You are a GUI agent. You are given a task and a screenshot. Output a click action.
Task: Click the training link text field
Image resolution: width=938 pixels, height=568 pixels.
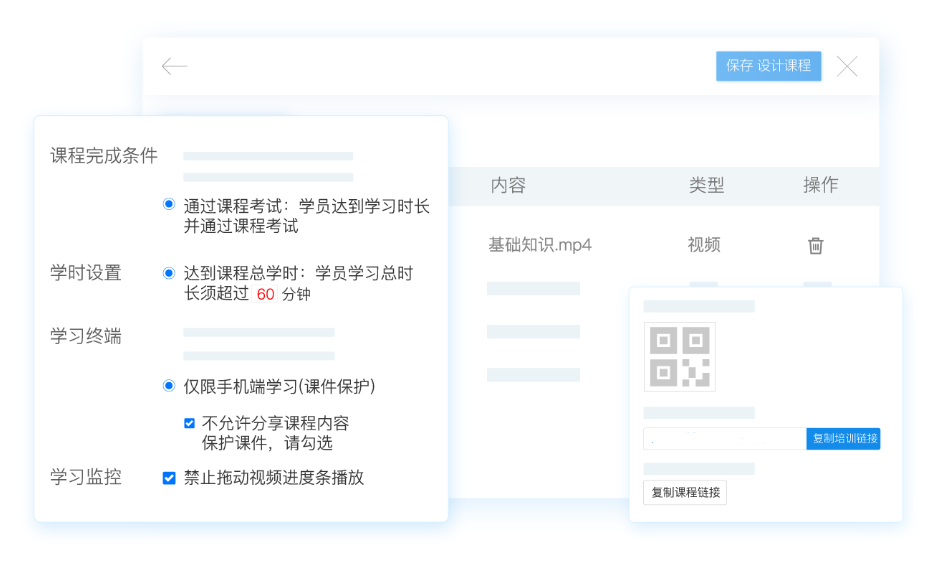(x=724, y=439)
